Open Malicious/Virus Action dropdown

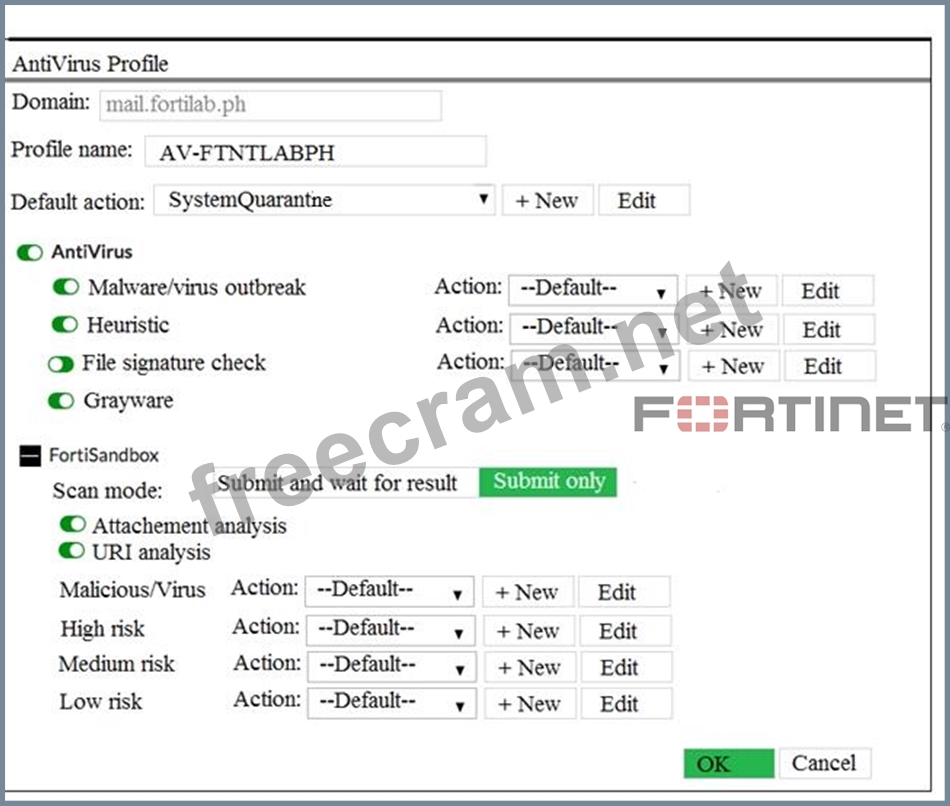(x=390, y=591)
